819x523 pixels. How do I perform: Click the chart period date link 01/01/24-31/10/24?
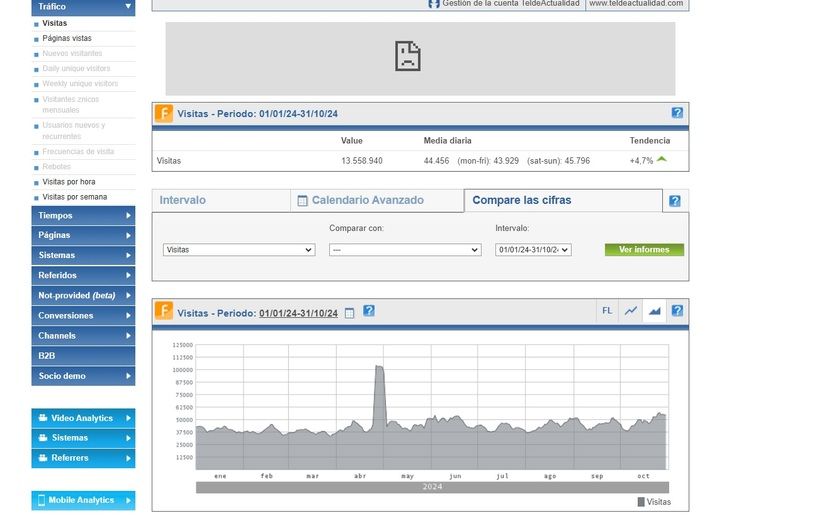pos(298,313)
